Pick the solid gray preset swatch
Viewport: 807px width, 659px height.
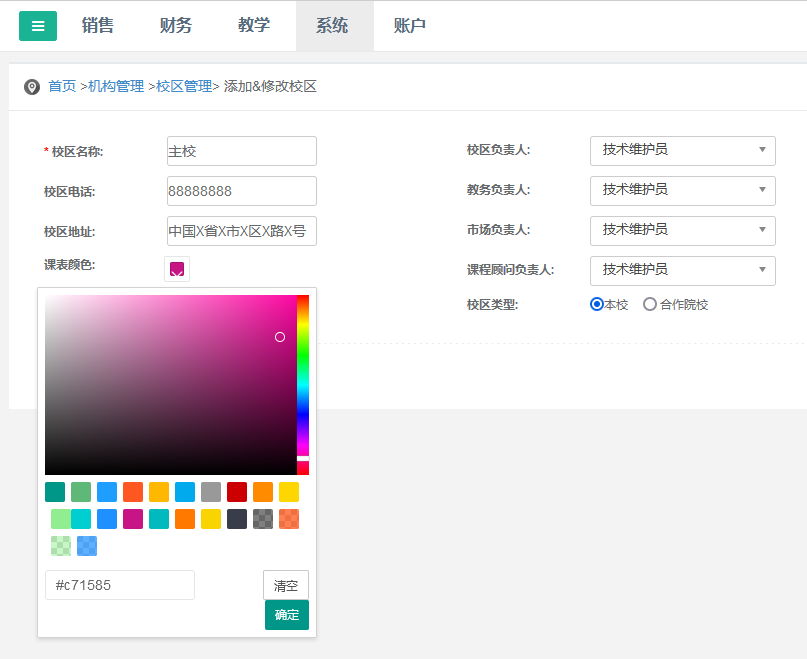(211, 492)
